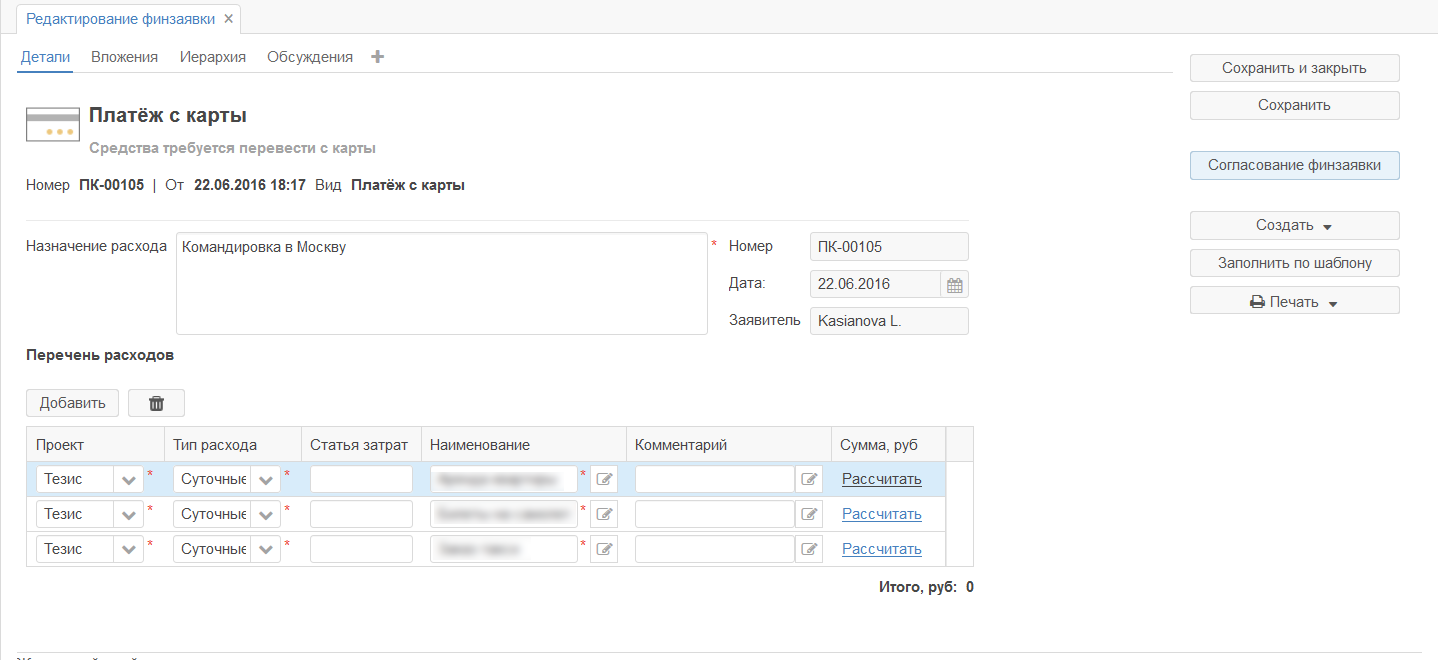The image size is (1438, 660).
Task: Click the Статья затрат column header
Action: pyautogui.click(x=361, y=445)
